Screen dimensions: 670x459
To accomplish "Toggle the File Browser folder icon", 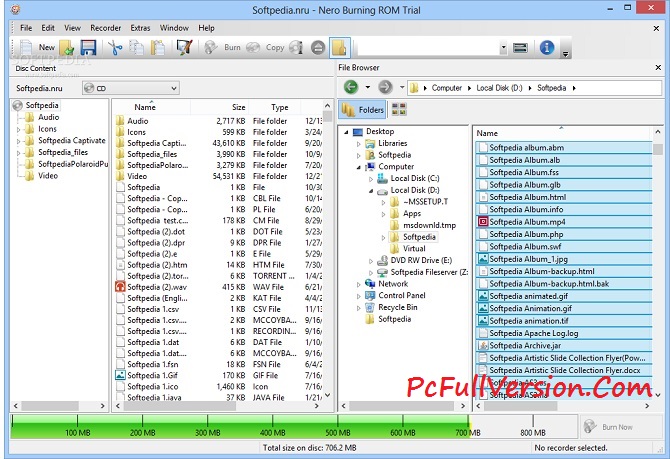I will point(340,47).
